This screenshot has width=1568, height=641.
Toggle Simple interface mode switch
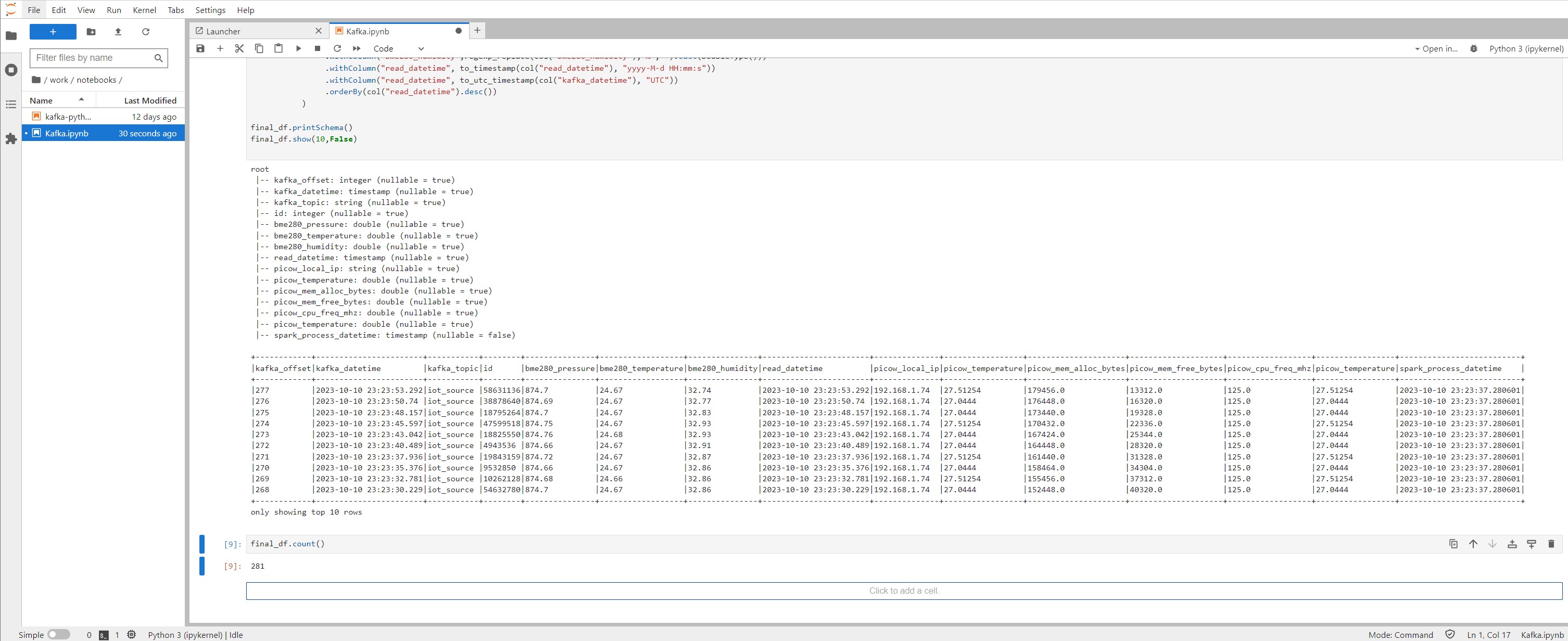59,634
